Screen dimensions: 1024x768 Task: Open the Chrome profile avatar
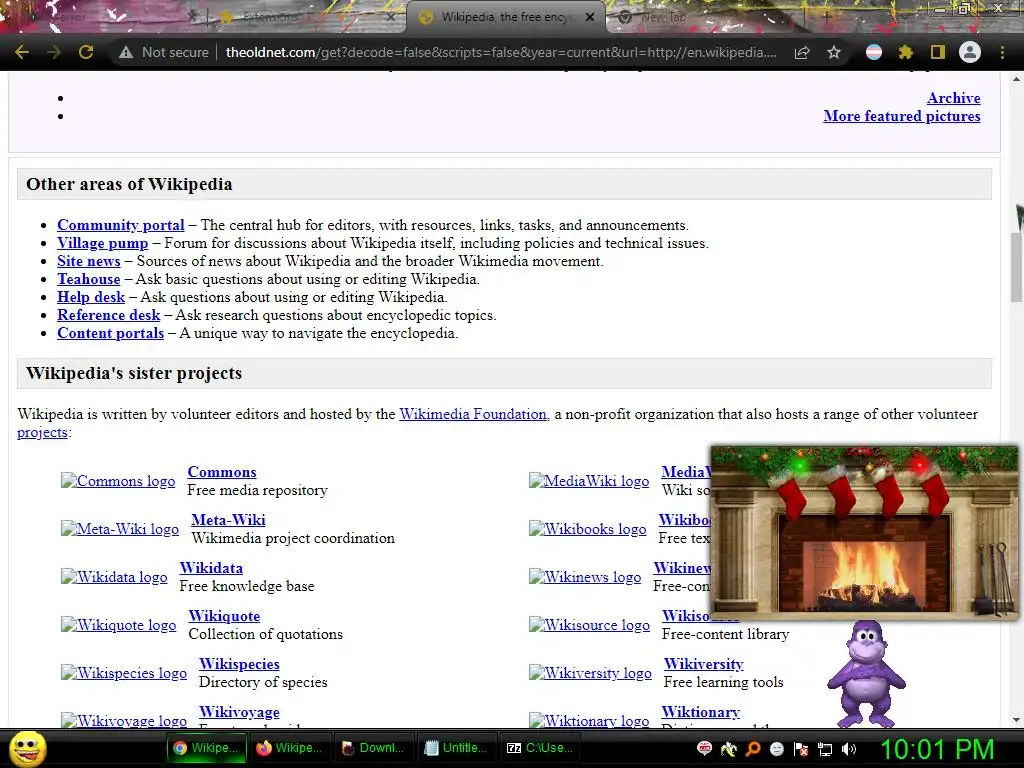coord(970,52)
